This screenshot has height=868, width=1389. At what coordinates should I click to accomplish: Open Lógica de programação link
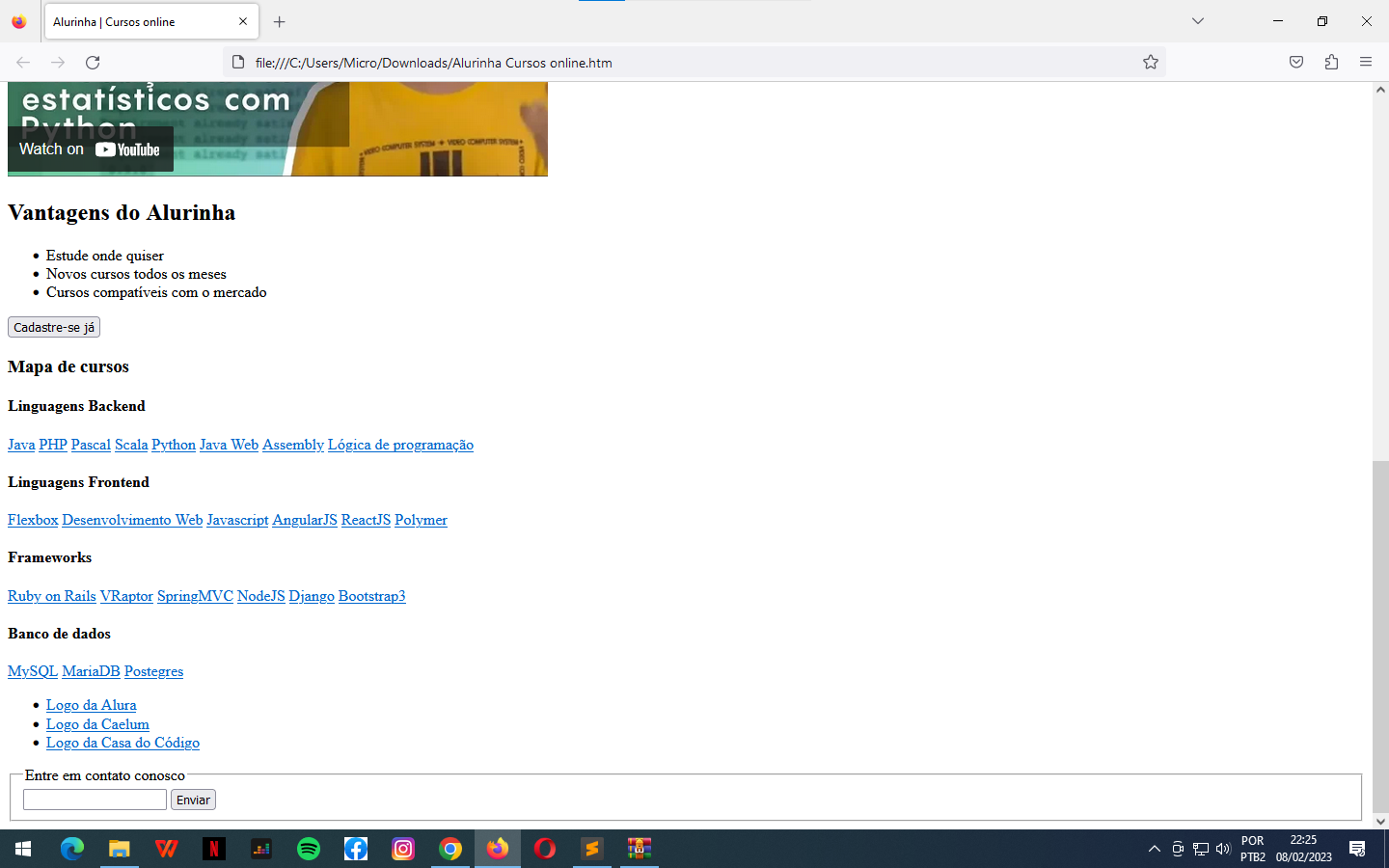pyautogui.click(x=400, y=445)
